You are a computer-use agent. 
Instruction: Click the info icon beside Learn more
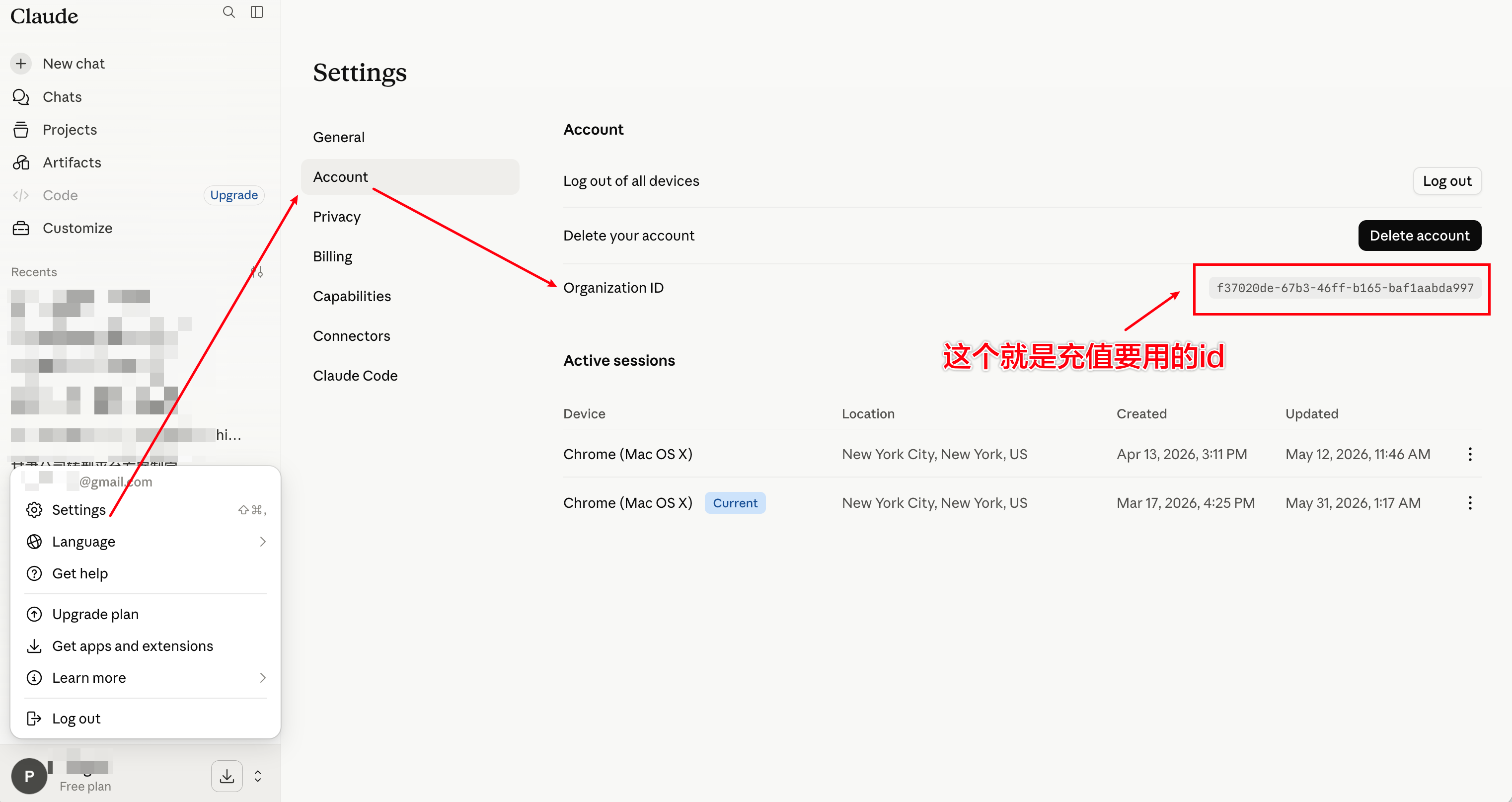pos(35,678)
